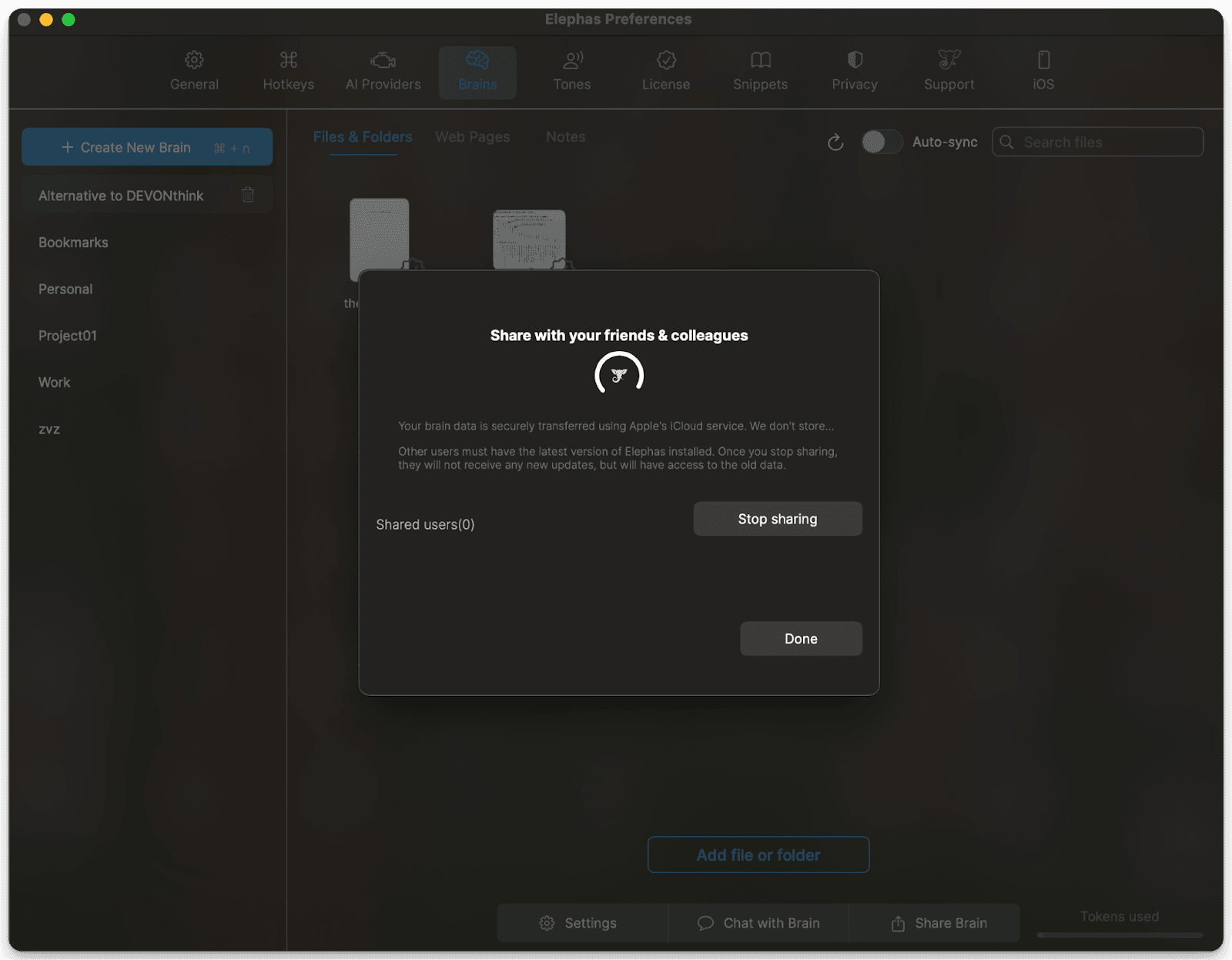This screenshot has height=960, width=1232.
Task: Open the Snippets book icon
Action: 760,60
